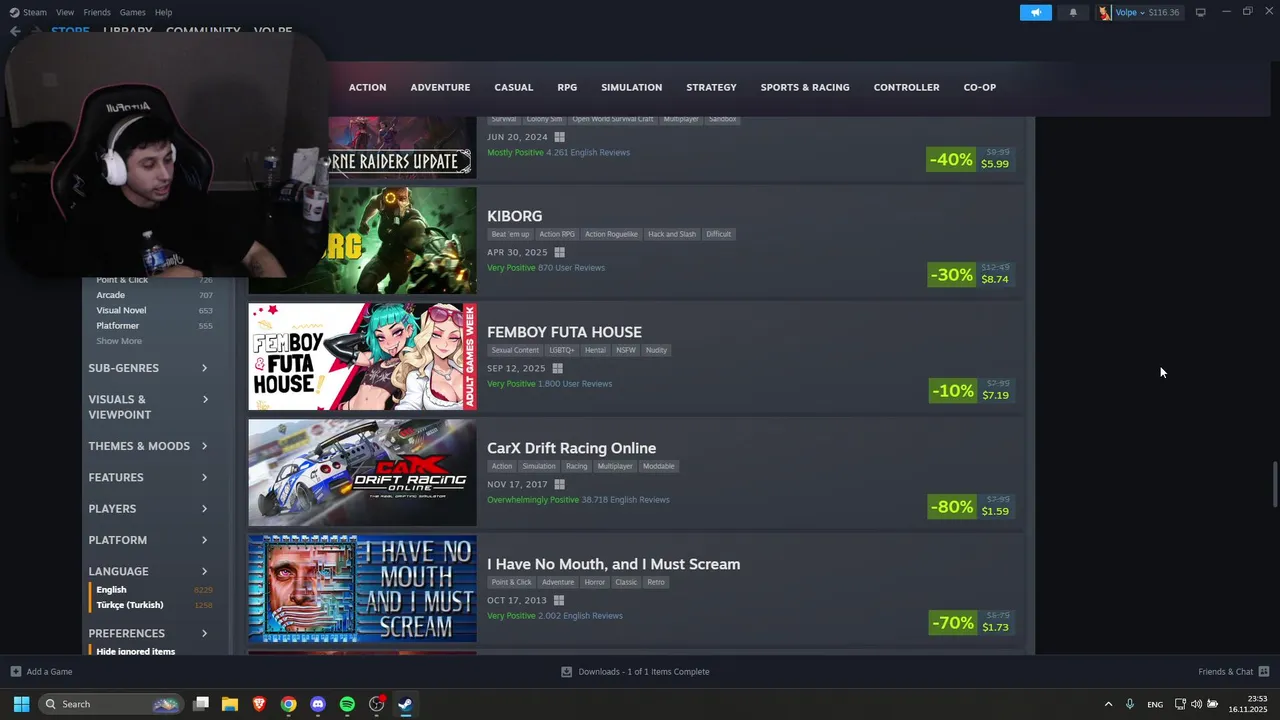
Task: Toggle the Visual Novel genre filter
Action: pos(154,310)
